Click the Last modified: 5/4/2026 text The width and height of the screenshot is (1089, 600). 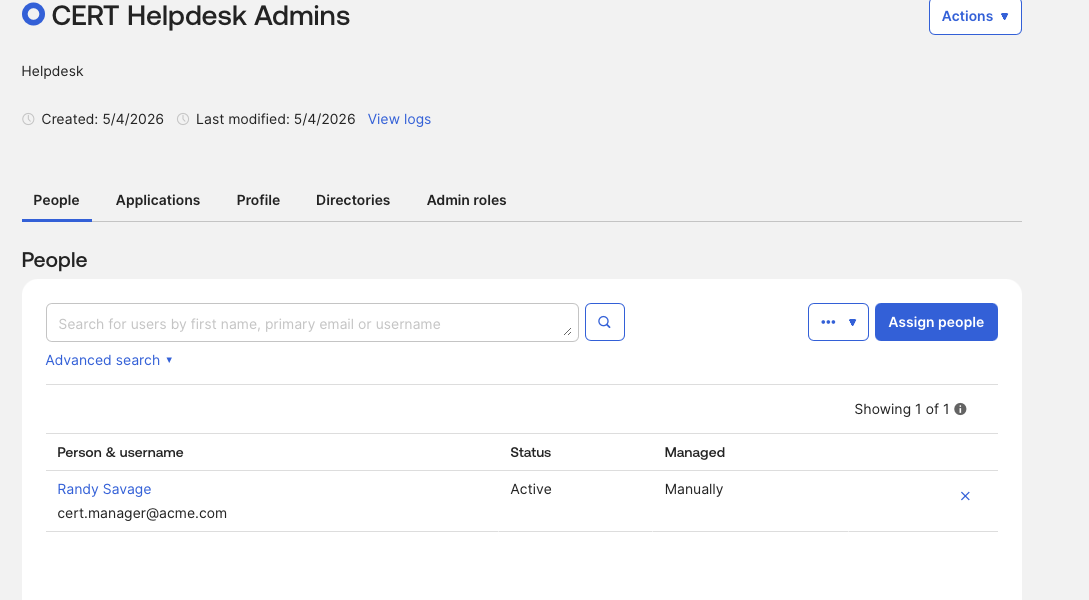(275, 119)
